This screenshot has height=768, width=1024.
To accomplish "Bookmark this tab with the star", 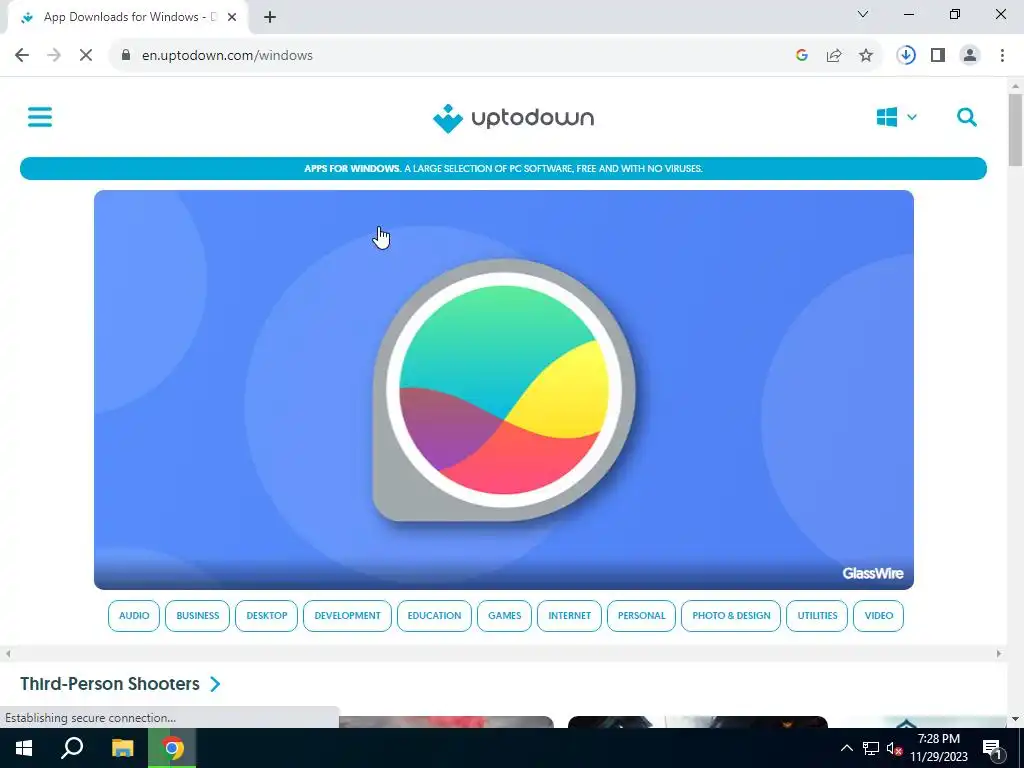I will pos(866,56).
